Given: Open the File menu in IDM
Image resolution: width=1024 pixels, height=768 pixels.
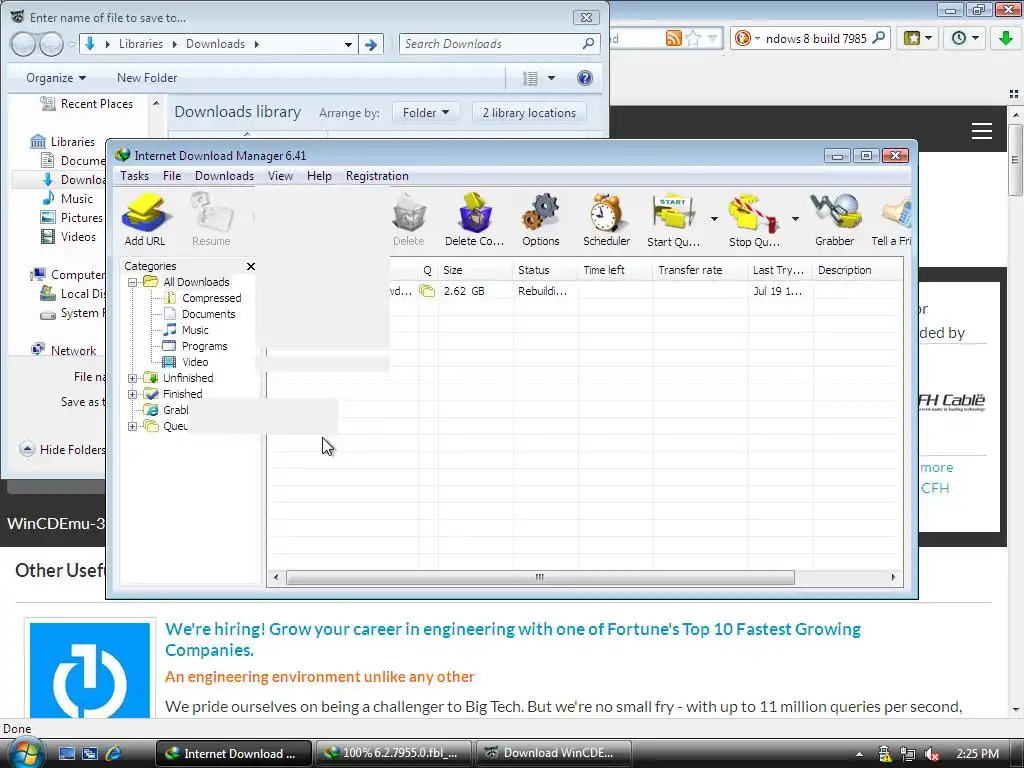Looking at the screenshot, I should coord(172,176).
